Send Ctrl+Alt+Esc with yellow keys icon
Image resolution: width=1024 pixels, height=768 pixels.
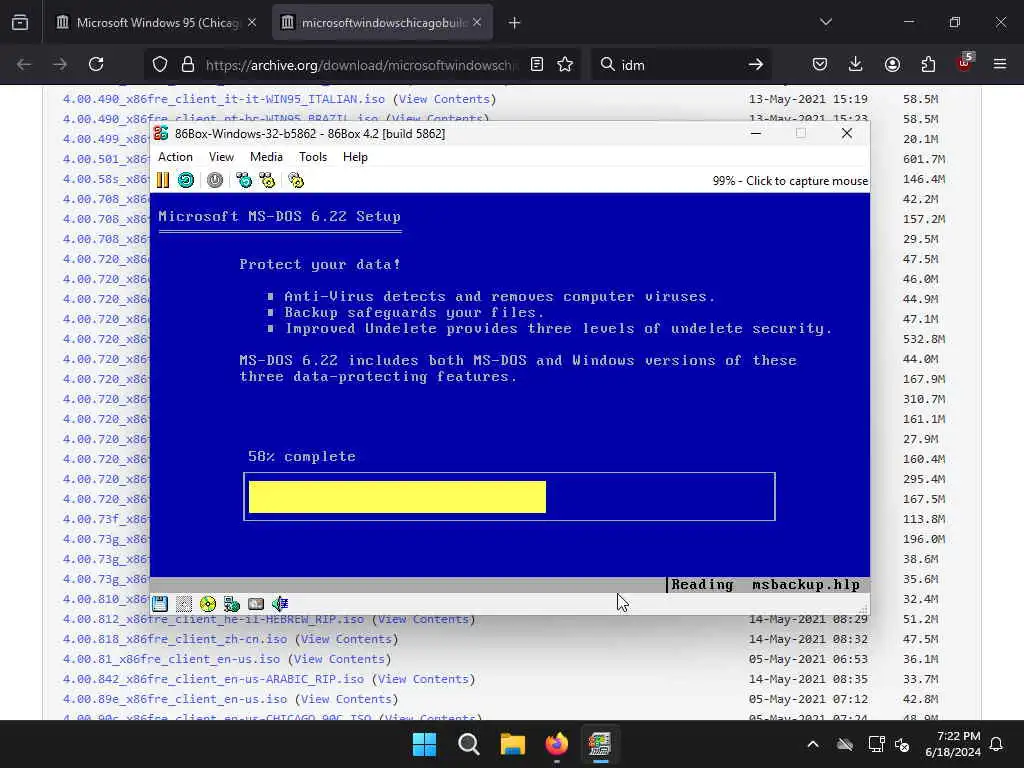267,180
